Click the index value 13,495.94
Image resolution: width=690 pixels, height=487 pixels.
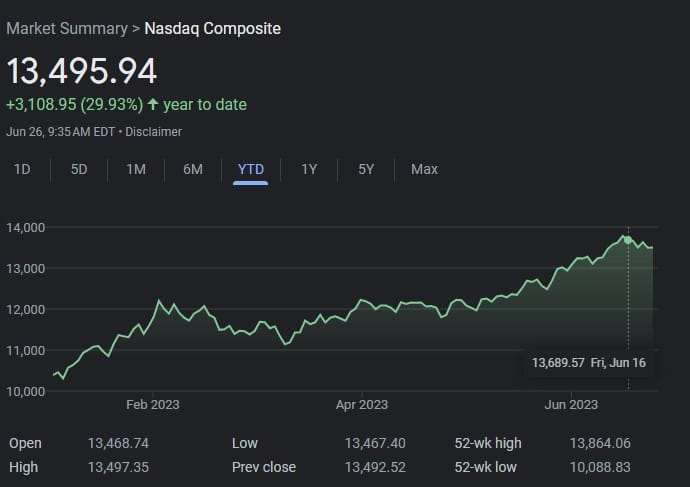(82, 71)
